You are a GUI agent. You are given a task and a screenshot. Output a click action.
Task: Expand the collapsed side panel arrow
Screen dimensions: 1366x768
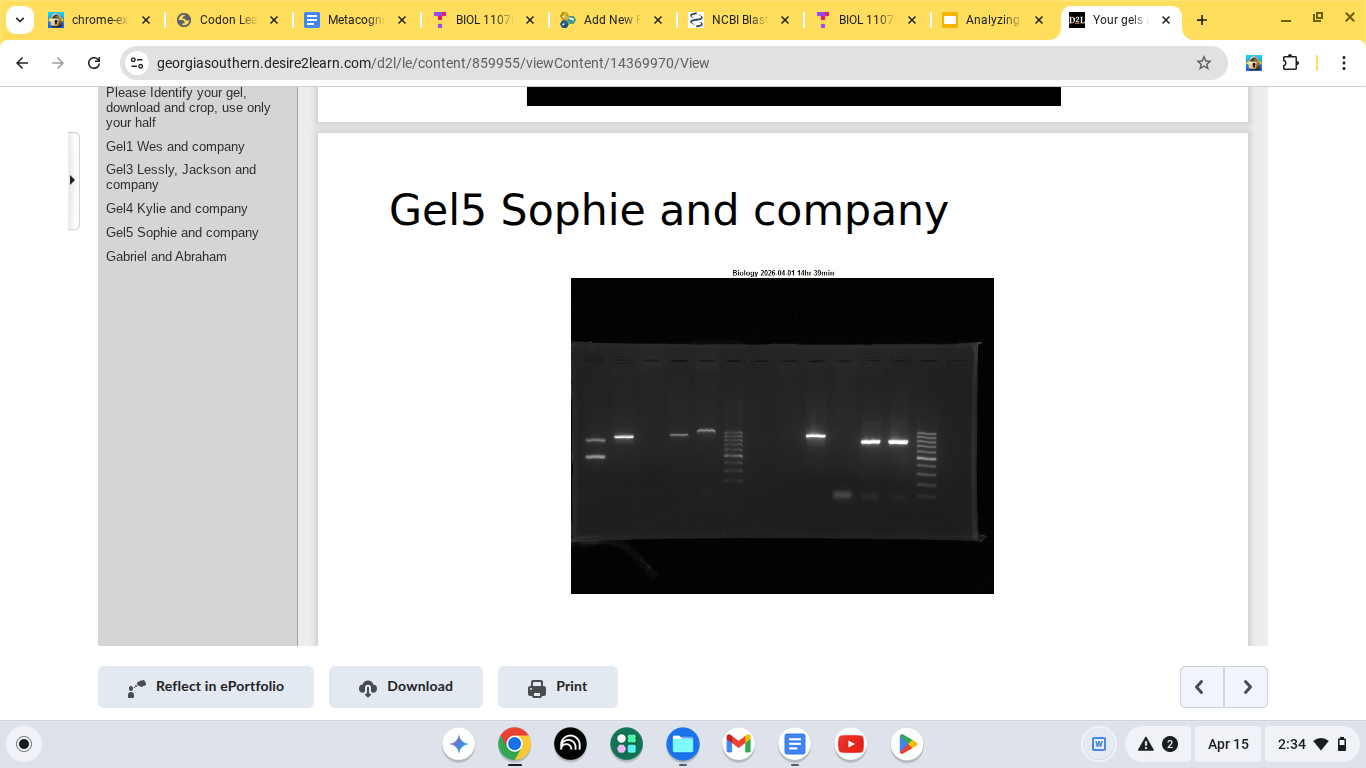coord(72,180)
